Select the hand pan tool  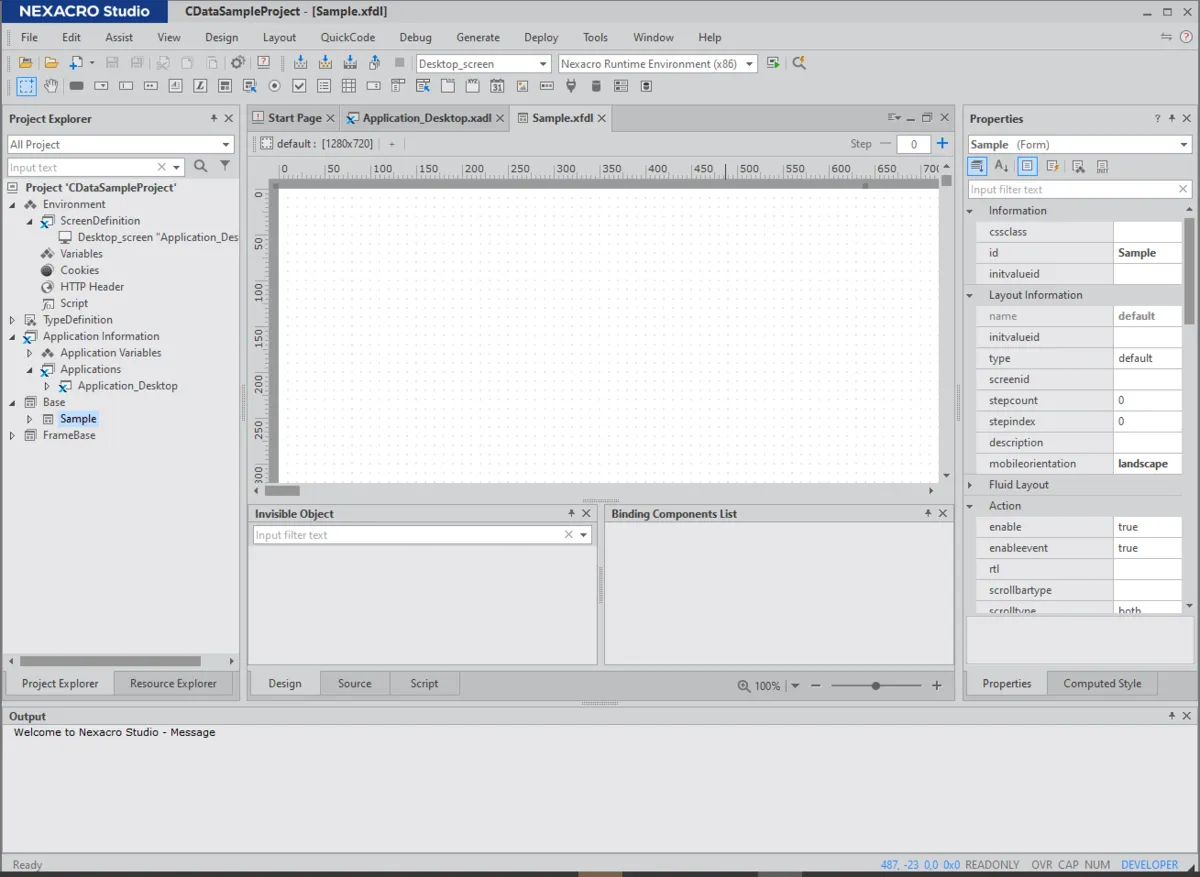pos(50,86)
